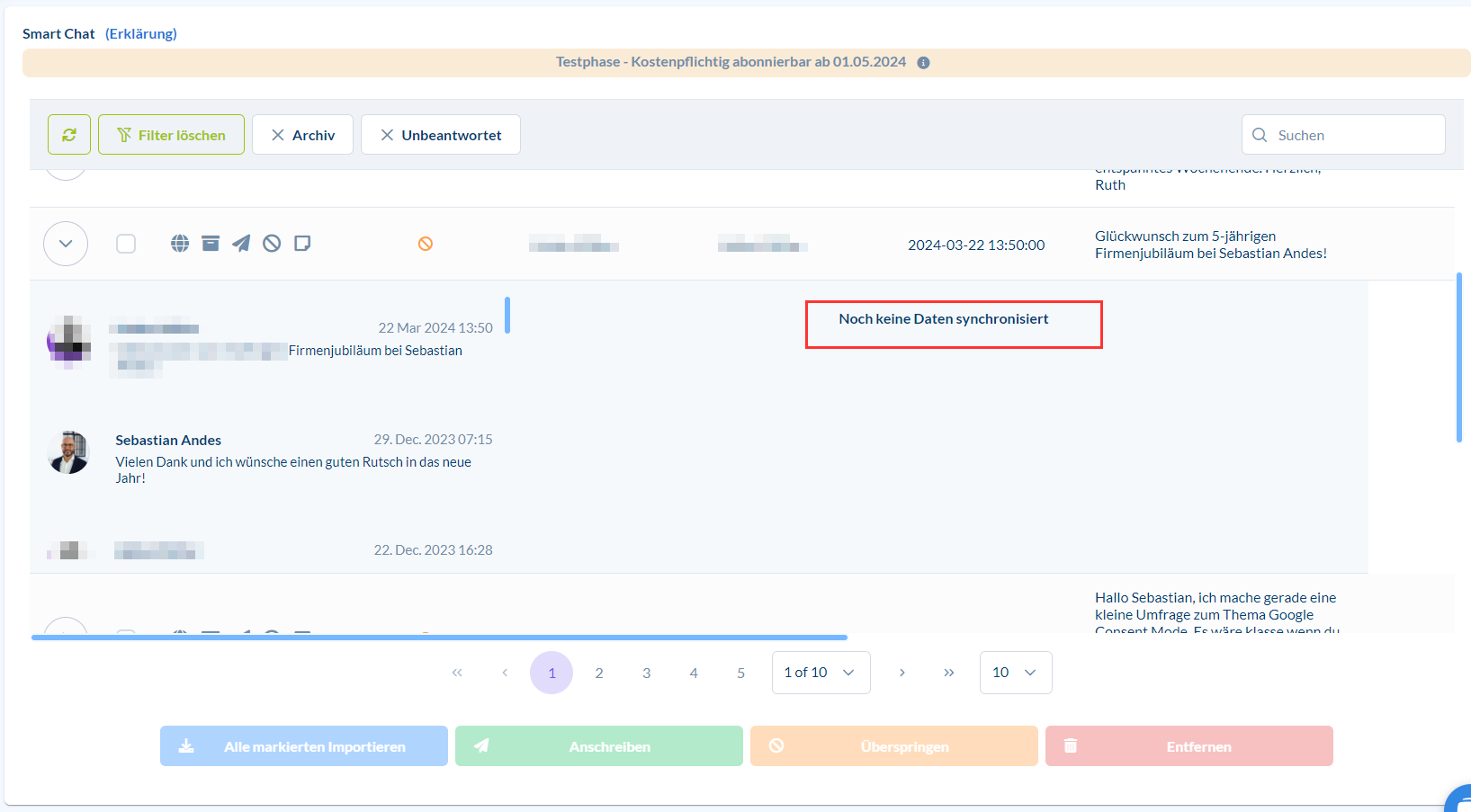Open the Erklärung link
This screenshot has height=812, width=1471.
tap(141, 34)
